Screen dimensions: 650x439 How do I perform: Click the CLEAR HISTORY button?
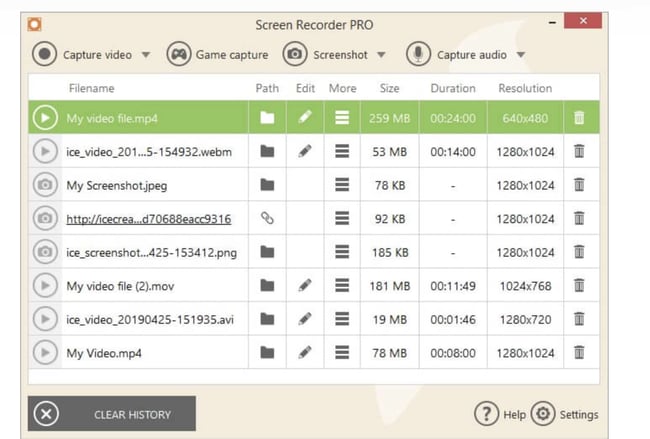point(112,414)
